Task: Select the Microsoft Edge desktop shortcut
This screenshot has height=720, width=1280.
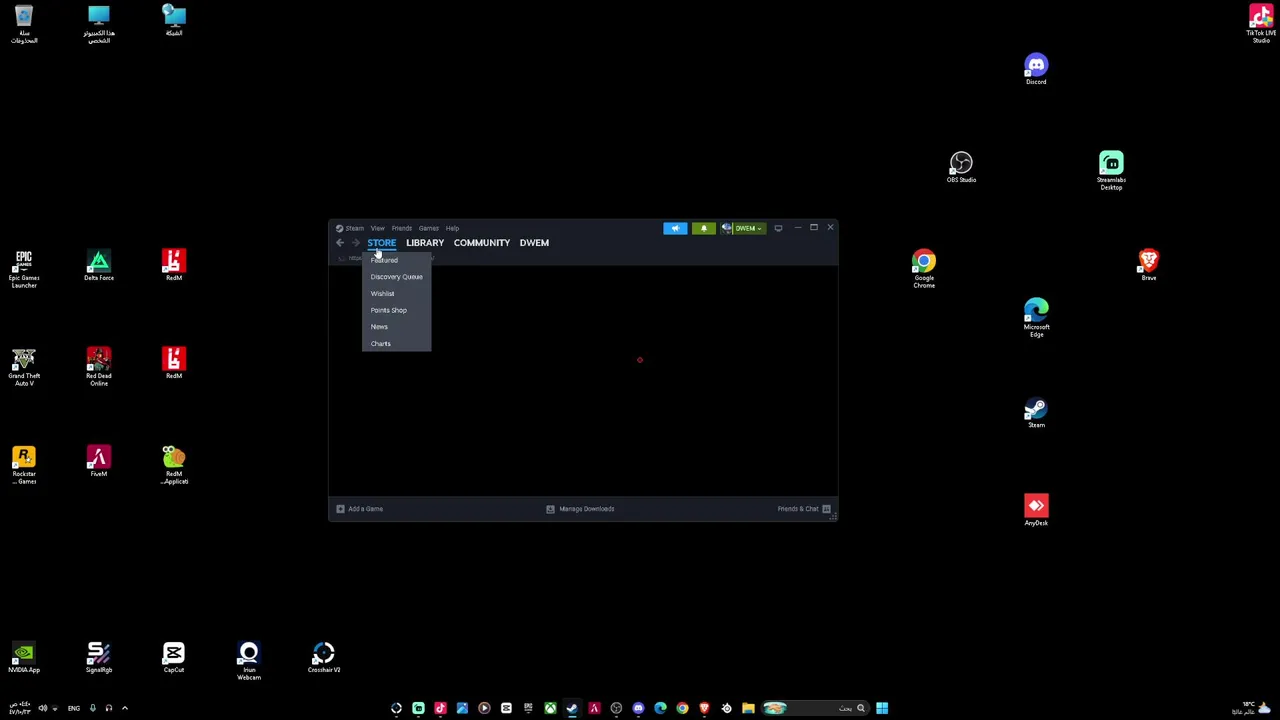Action: tap(1036, 318)
